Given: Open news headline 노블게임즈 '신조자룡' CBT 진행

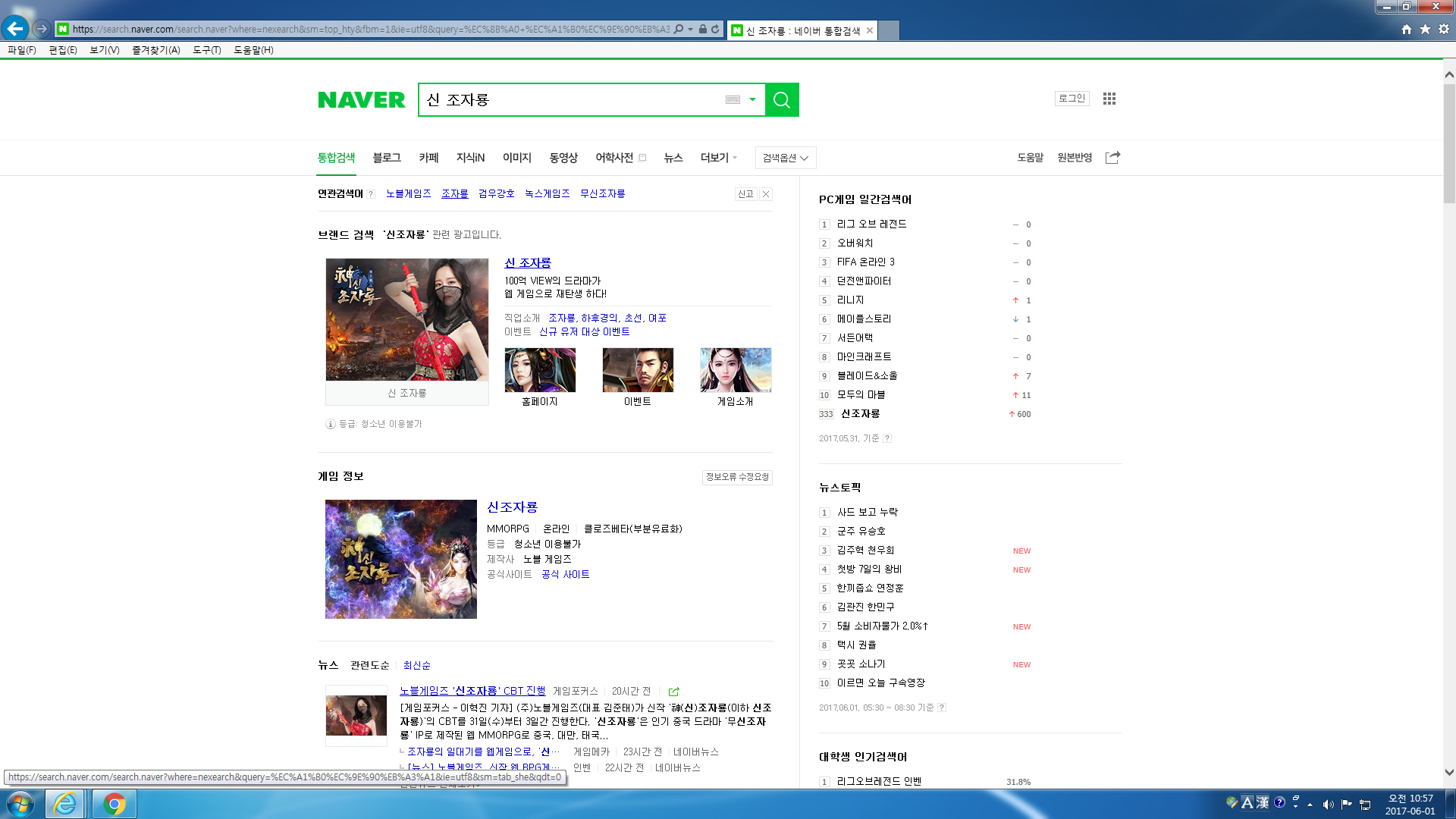Looking at the screenshot, I should (x=472, y=691).
